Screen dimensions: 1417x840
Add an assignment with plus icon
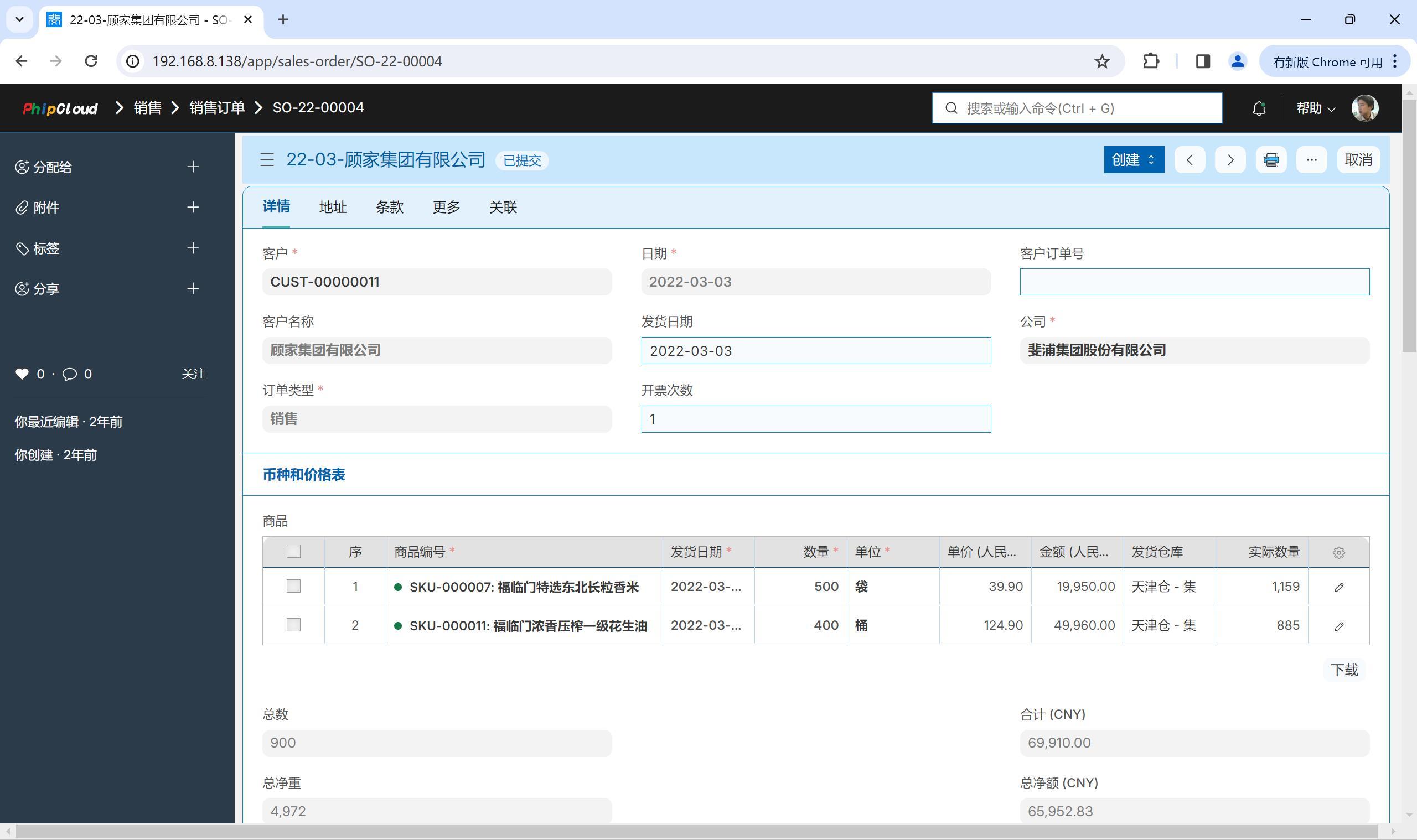pos(193,167)
